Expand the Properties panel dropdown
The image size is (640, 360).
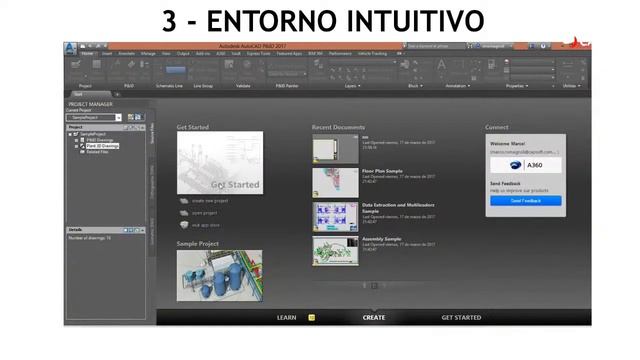click(x=517, y=86)
